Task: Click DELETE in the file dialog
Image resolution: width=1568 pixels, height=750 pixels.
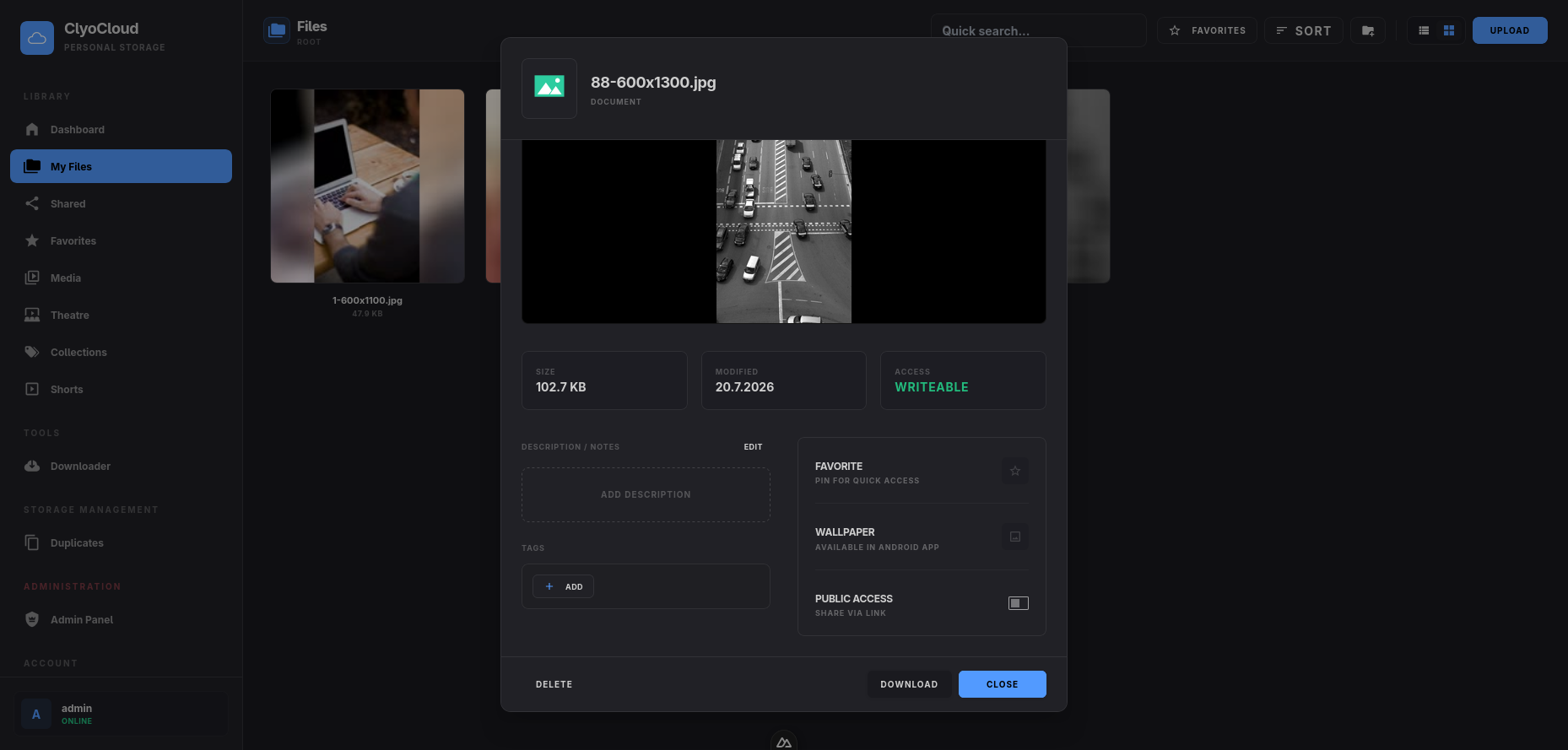Action: point(554,684)
